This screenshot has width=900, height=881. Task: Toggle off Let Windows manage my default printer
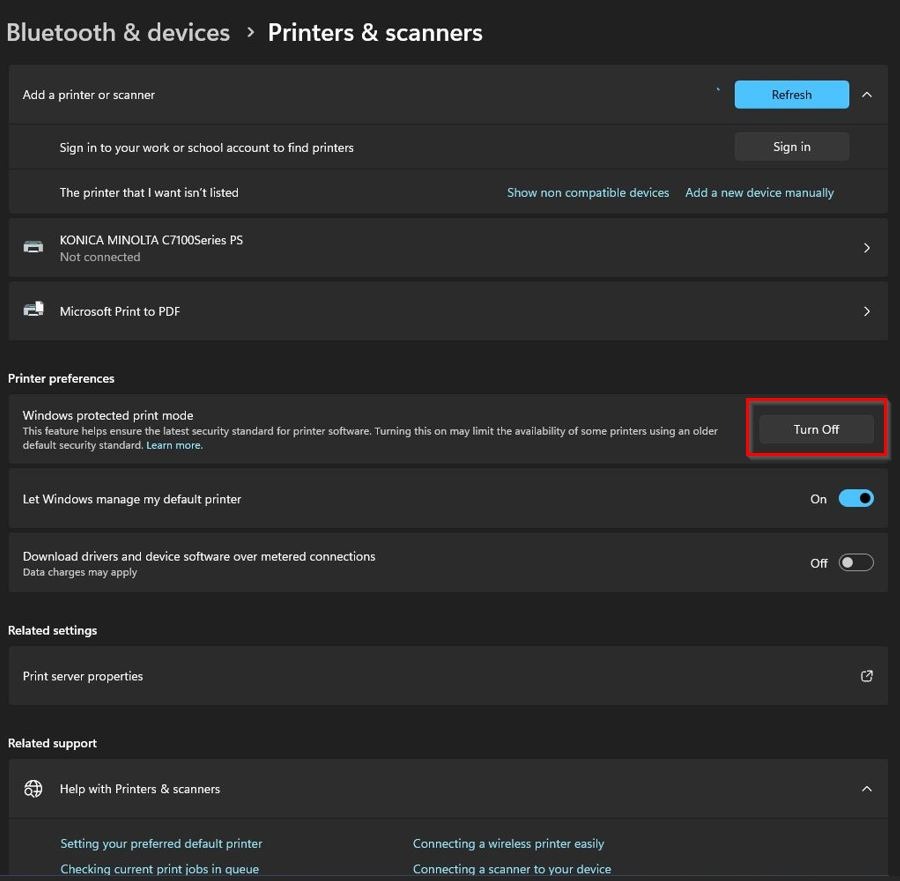coord(856,499)
